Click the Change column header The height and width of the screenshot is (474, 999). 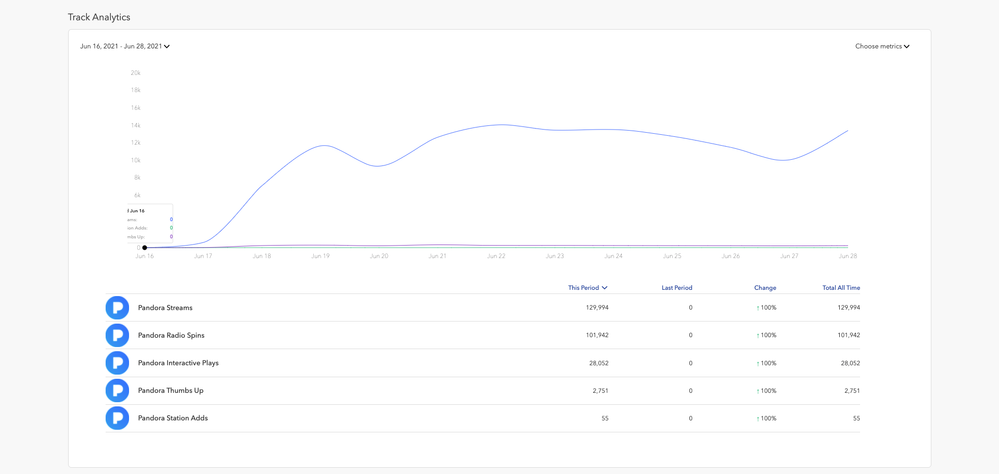(x=765, y=288)
